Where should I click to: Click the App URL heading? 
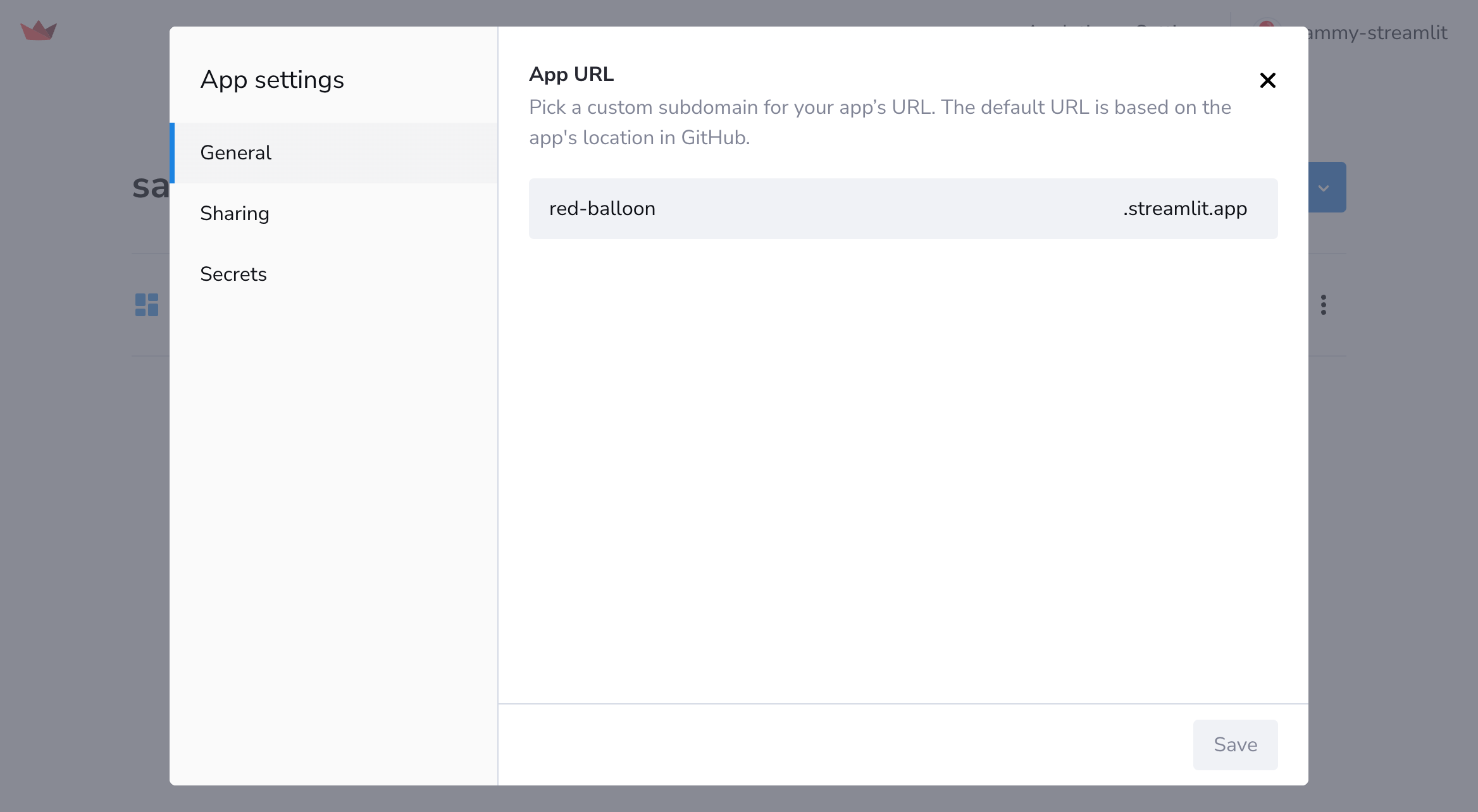571,74
